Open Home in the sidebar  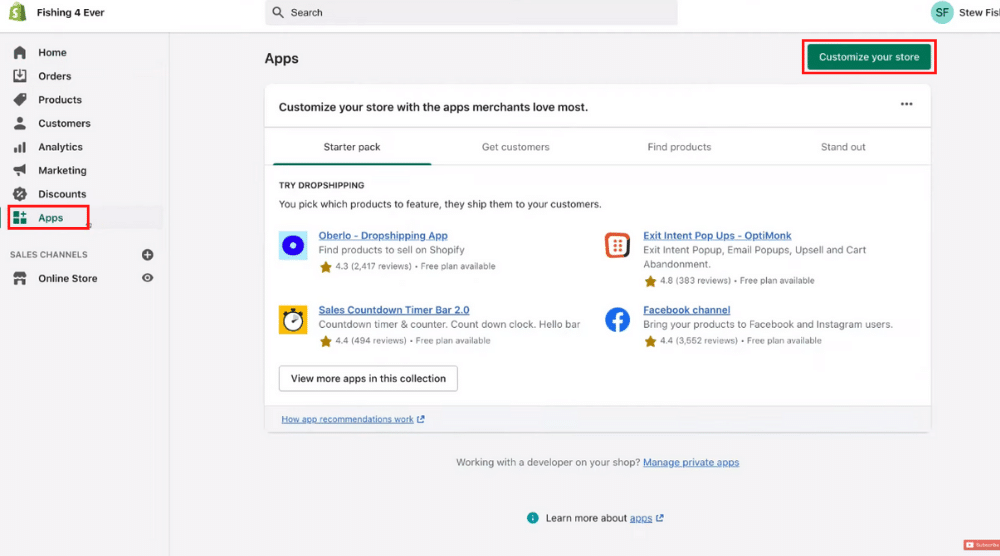click(52, 52)
